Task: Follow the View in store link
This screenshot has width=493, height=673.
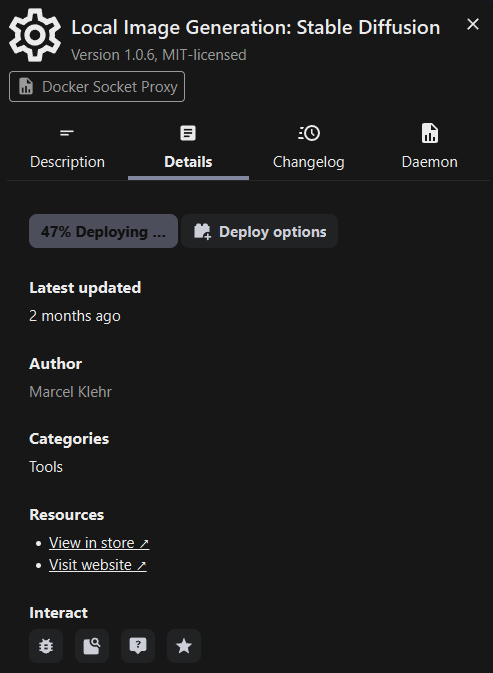Action: pyautogui.click(x=99, y=543)
